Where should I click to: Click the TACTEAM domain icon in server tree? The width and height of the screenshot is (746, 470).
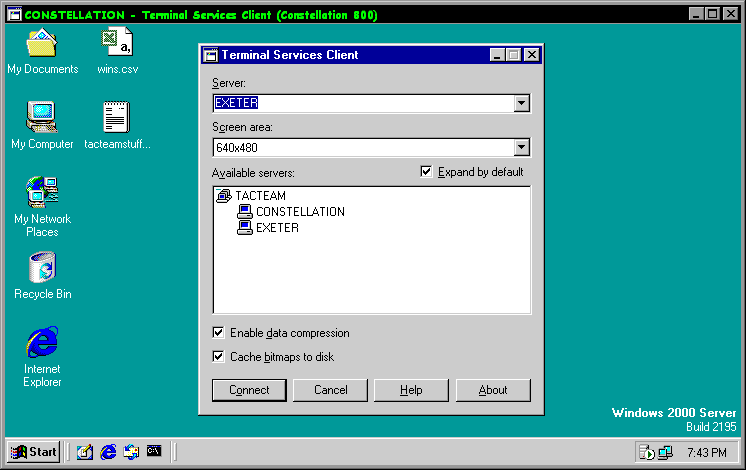tap(224, 196)
